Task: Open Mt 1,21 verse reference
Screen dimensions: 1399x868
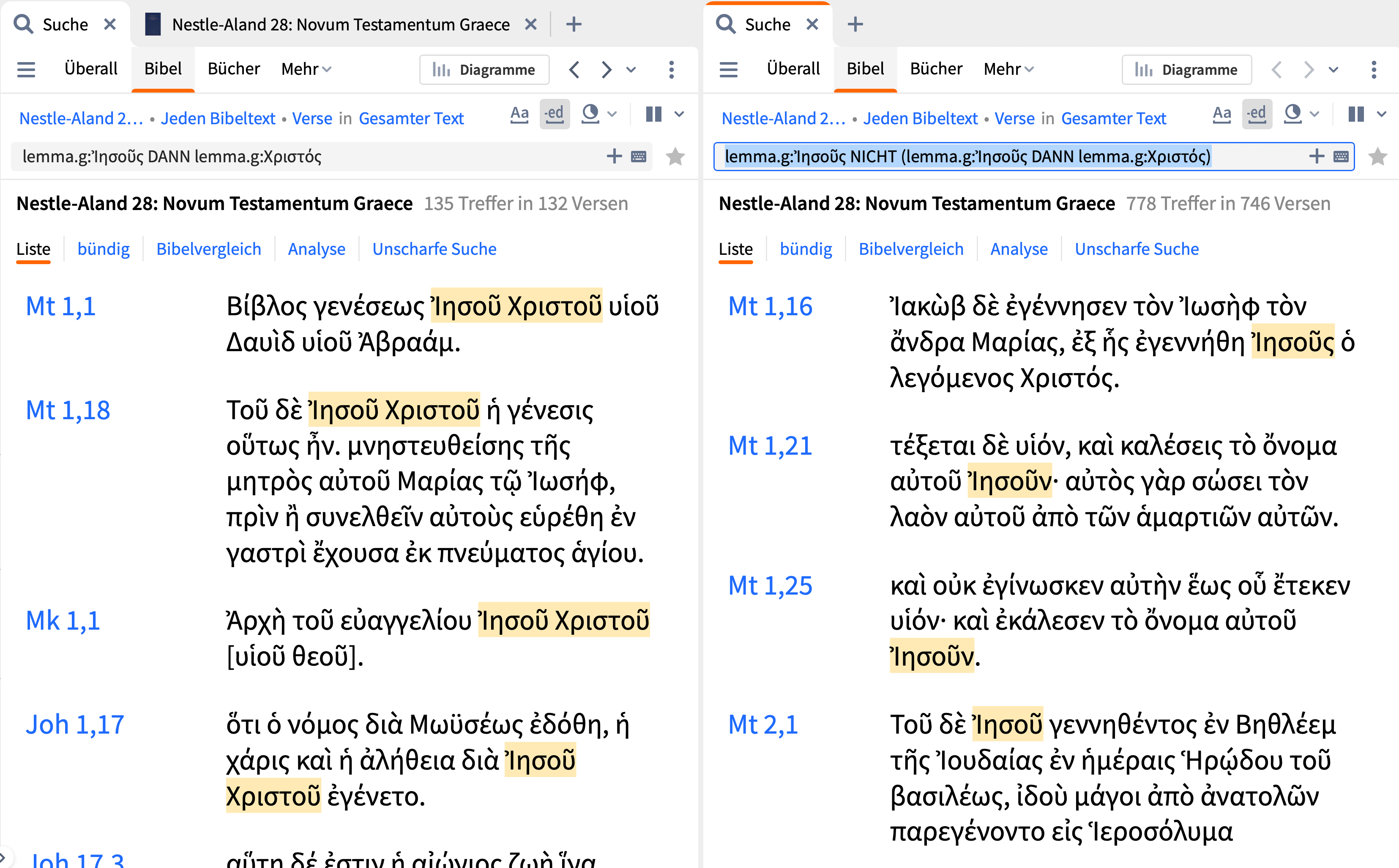Action: pyautogui.click(x=770, y=445)
